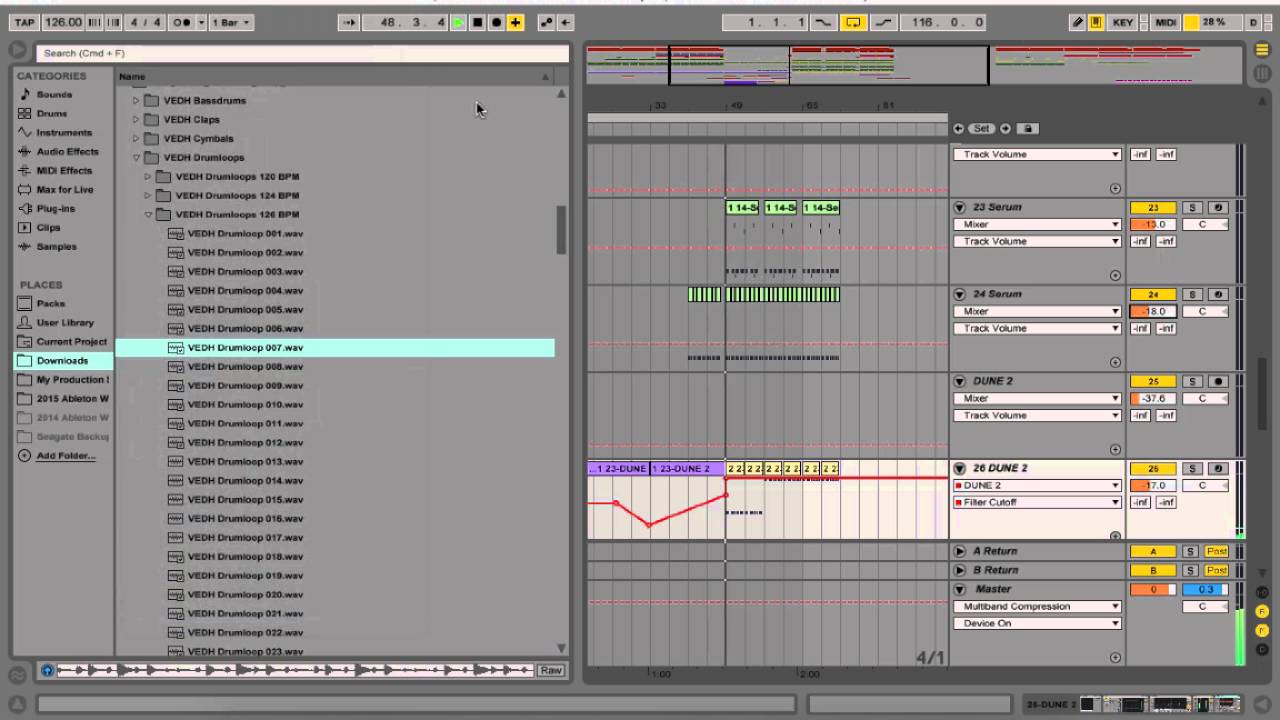Open the 1 Bar quantization menu
The height and width of the screenshot is (720, 1280).
[231, 22]
